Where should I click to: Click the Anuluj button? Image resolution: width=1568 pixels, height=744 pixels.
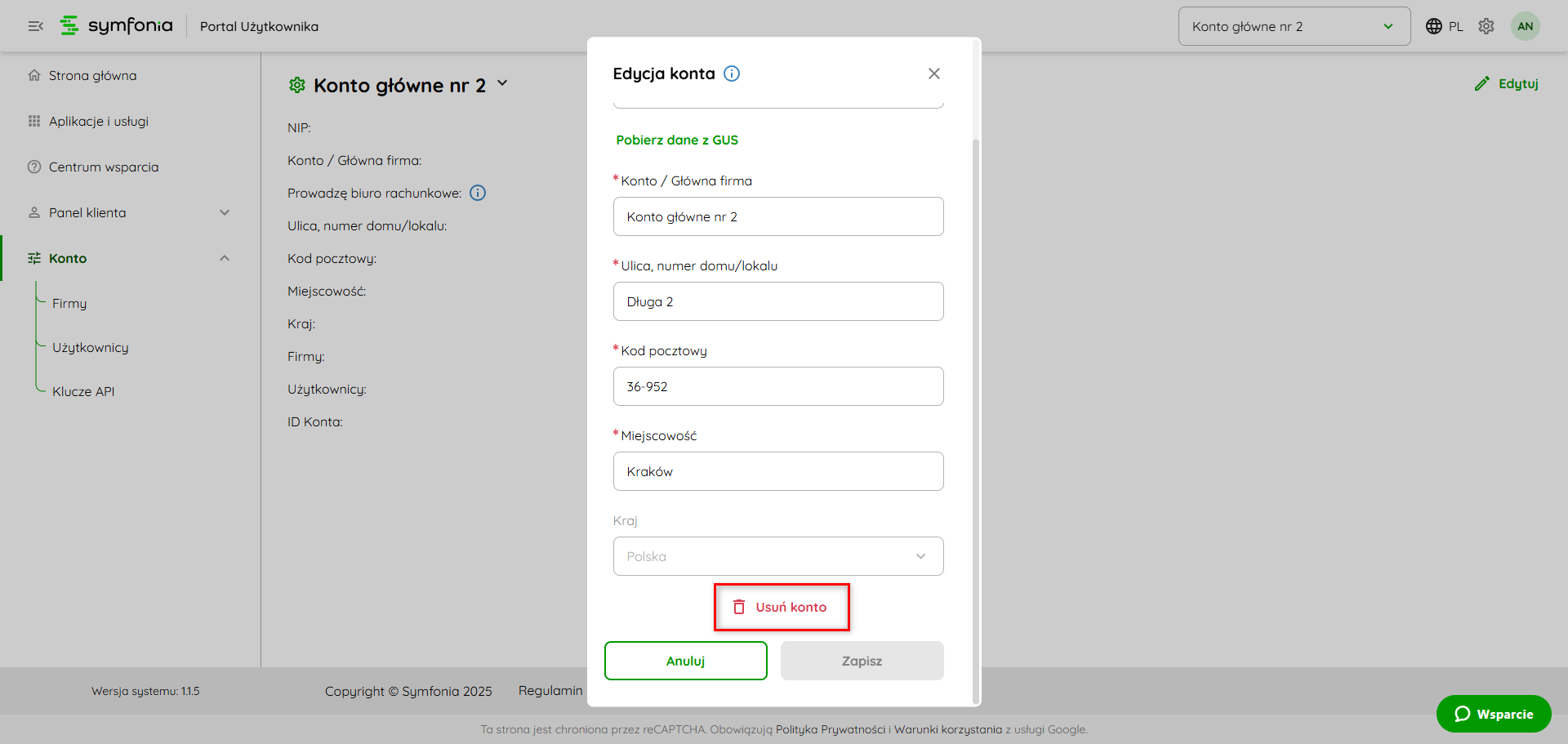pyautogui.click(x=685, y=661)
